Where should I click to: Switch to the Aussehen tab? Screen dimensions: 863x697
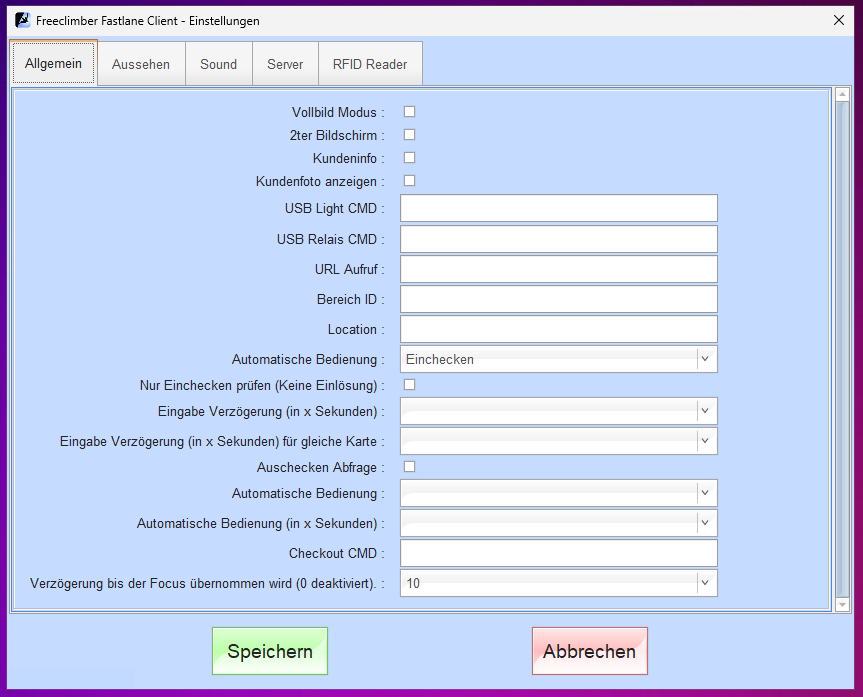141,64
